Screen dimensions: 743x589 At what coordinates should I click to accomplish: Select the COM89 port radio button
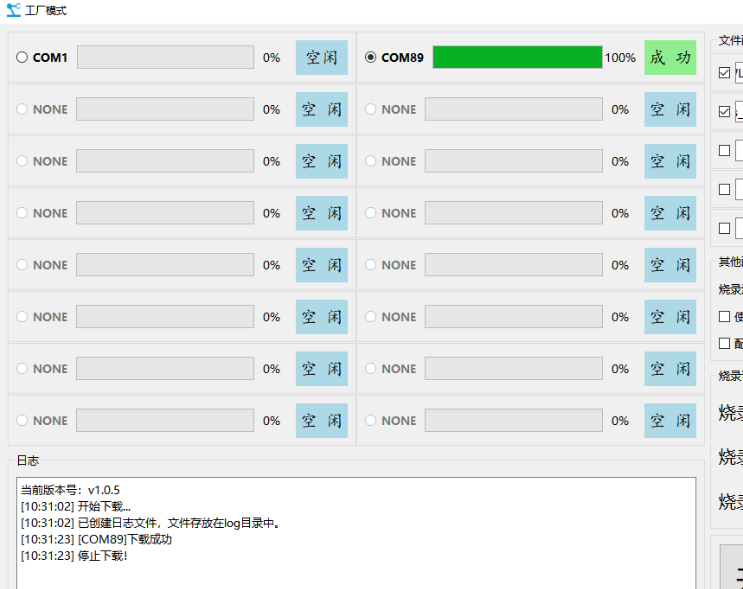point(371,58)
